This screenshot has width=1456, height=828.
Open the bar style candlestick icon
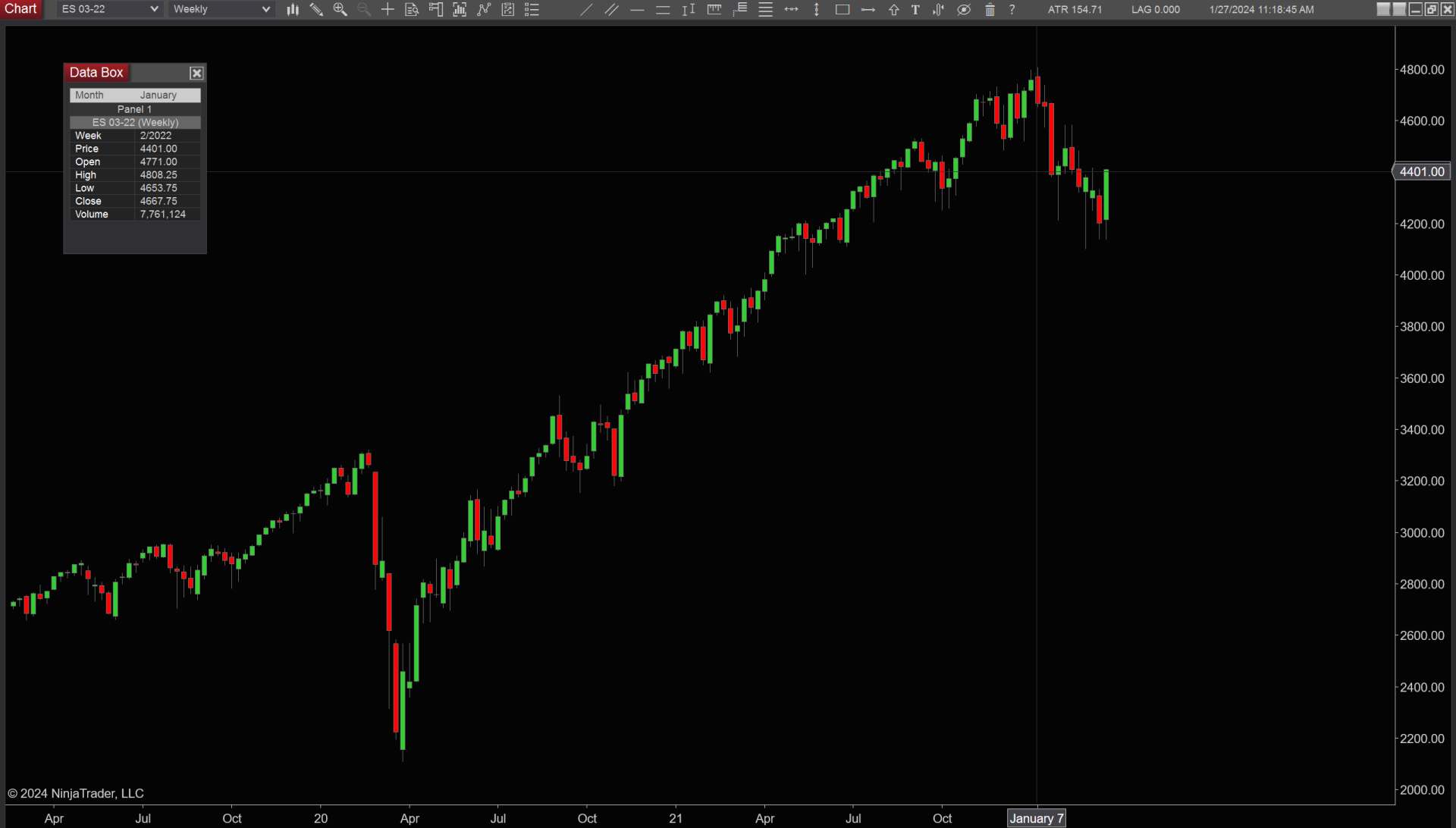coord(293,10)
